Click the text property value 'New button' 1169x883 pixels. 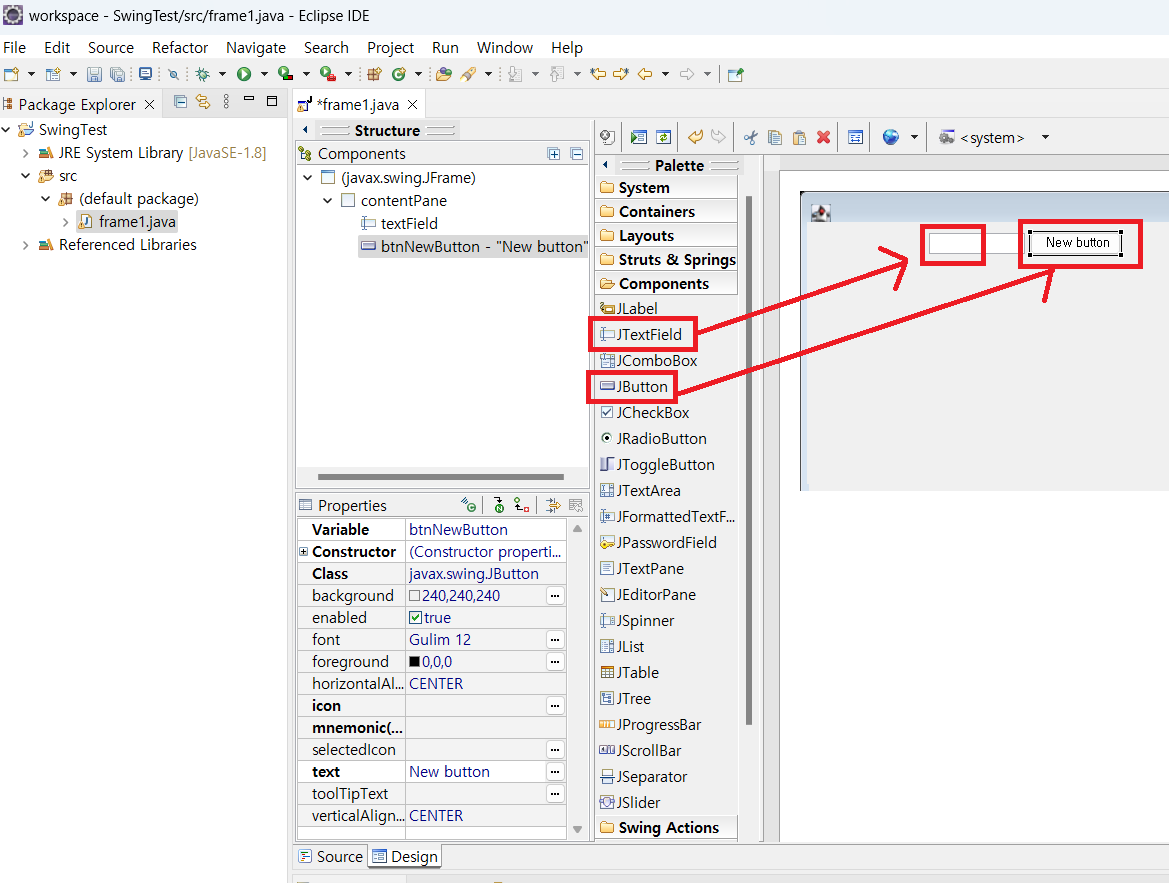click(449, 772)
